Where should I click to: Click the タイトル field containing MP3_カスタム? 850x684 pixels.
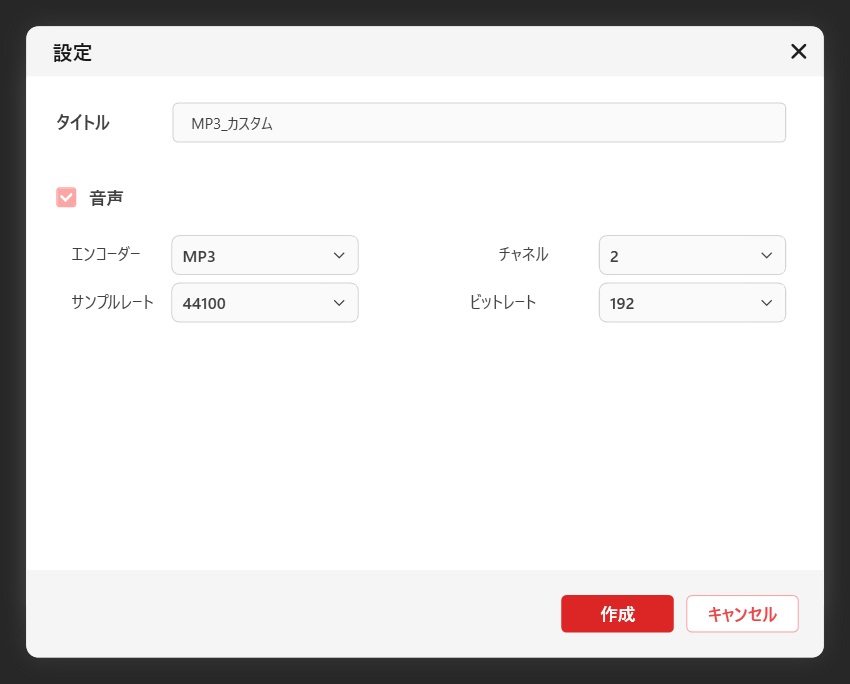pos(478,123)
